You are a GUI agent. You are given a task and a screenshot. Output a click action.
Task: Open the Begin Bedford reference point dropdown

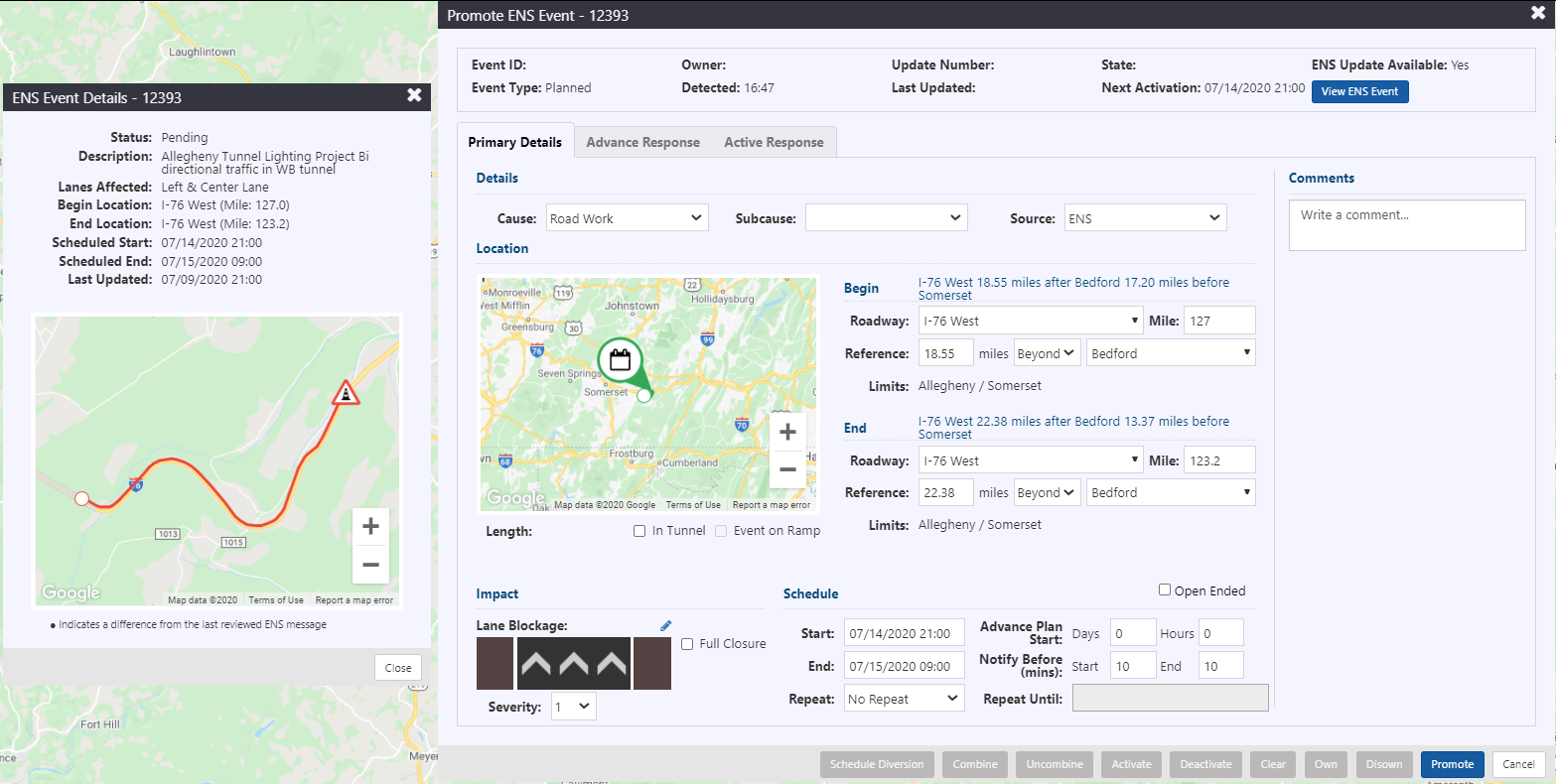1171,353
